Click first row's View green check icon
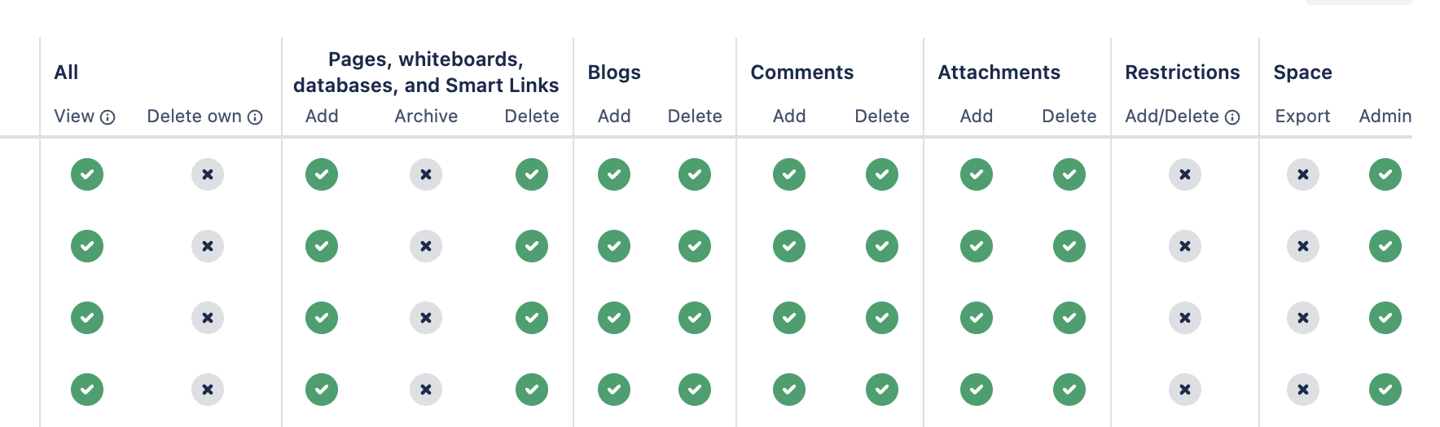The height and width of the screenshot is (427, 1440). pos(87,174)
